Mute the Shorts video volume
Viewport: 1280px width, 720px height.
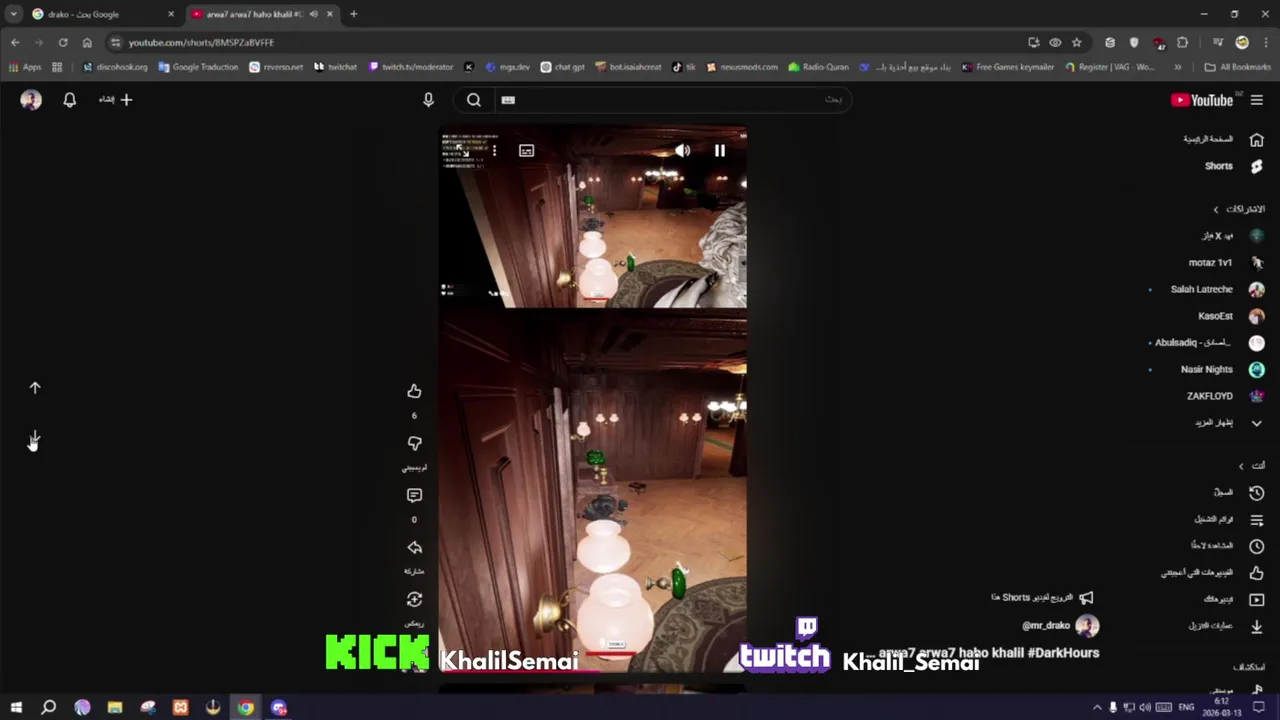click(x=682, y=151)
